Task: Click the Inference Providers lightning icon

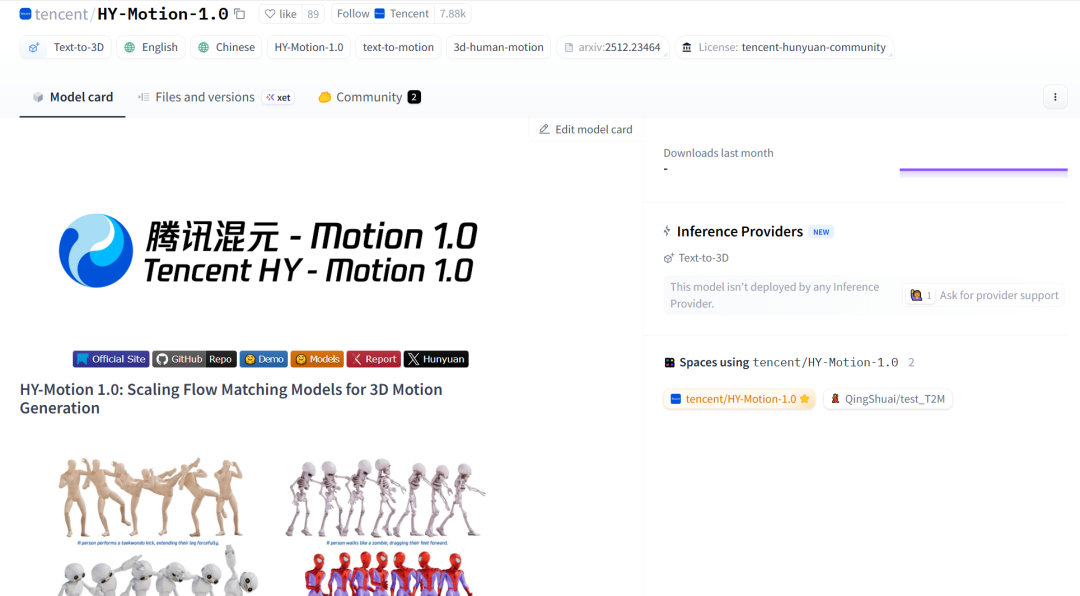Action: 667,232
